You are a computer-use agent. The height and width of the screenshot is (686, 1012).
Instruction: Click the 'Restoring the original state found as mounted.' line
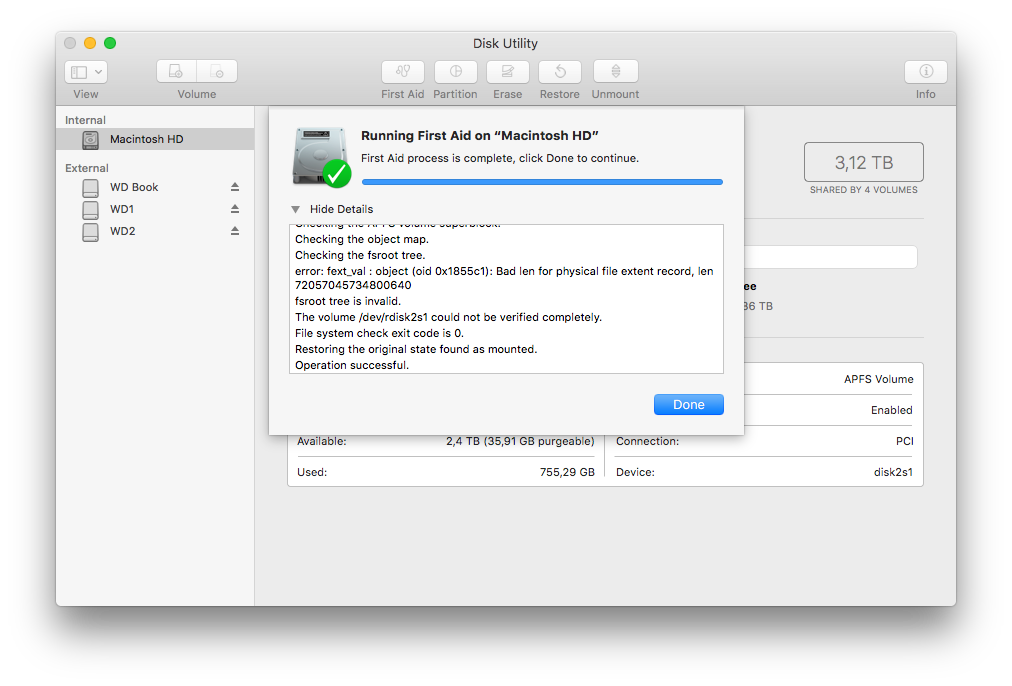pos(416,349)
